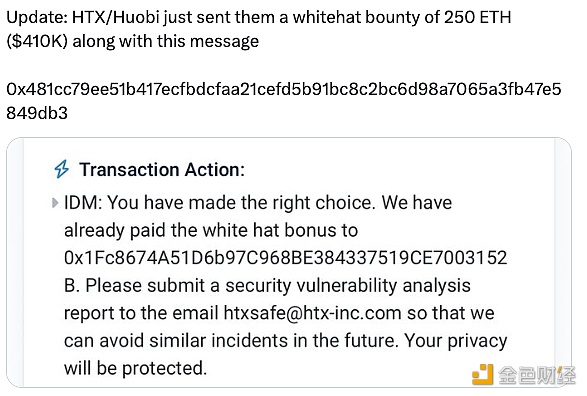Click the HTX/Huobi text in update

(116, 18)
